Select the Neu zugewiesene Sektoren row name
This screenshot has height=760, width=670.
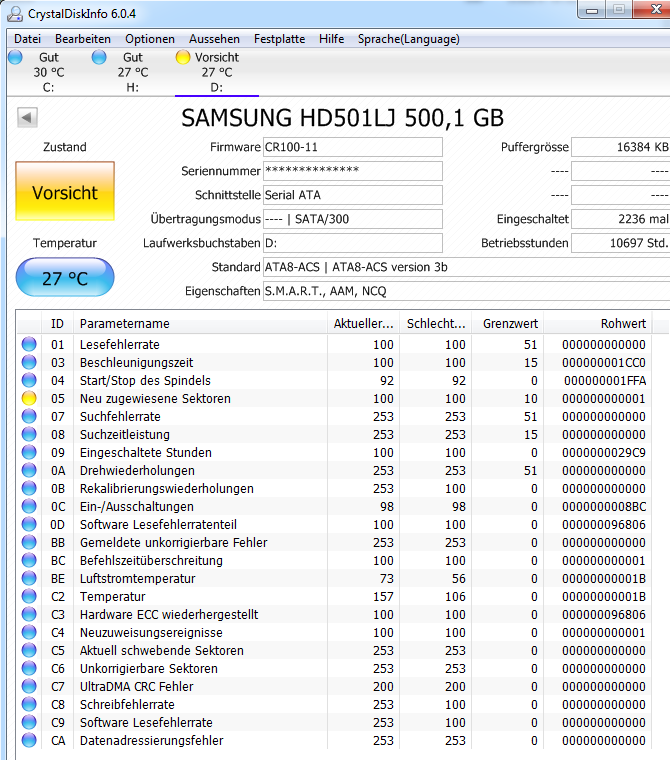(155, 398)
